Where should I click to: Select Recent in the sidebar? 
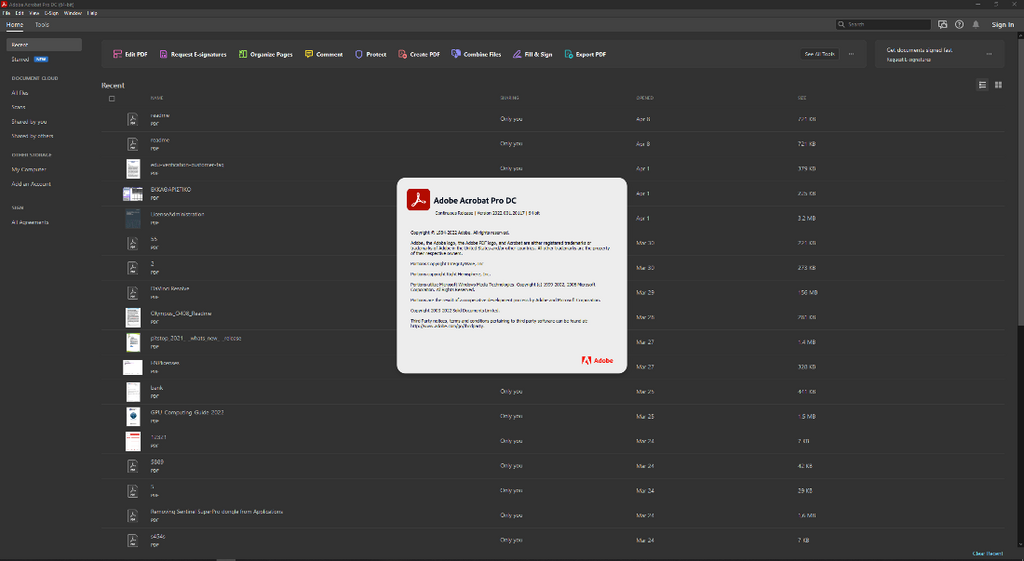click(44, 44)
